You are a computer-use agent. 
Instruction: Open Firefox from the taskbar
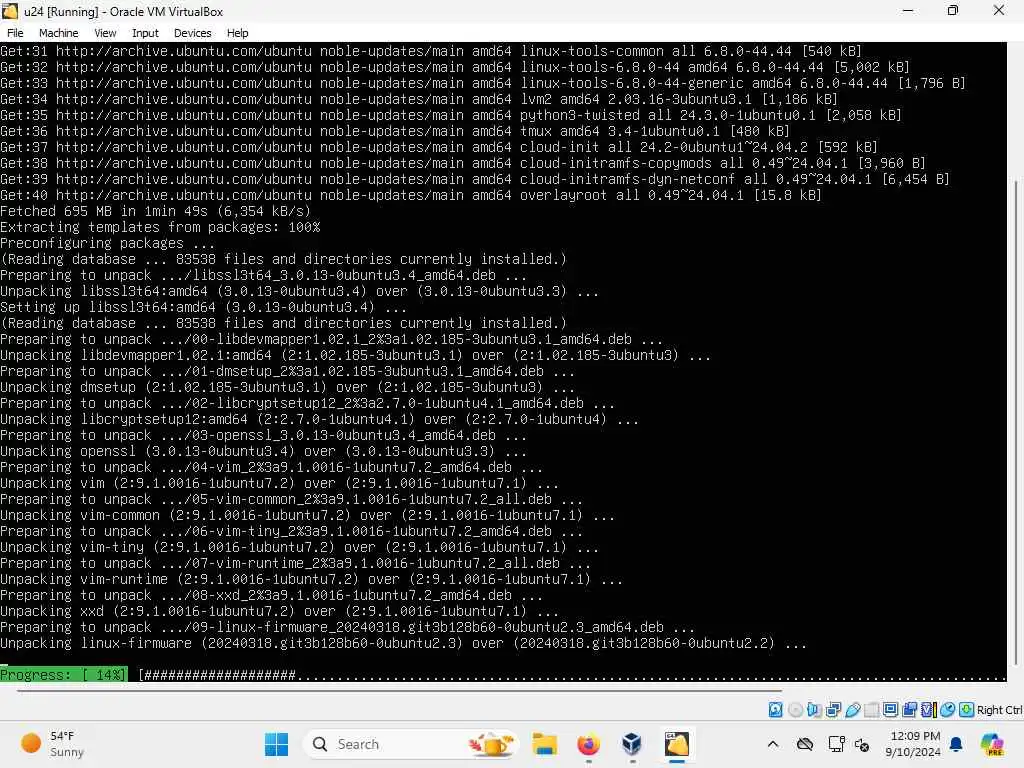pyautogui.click(x=588, y=744)
